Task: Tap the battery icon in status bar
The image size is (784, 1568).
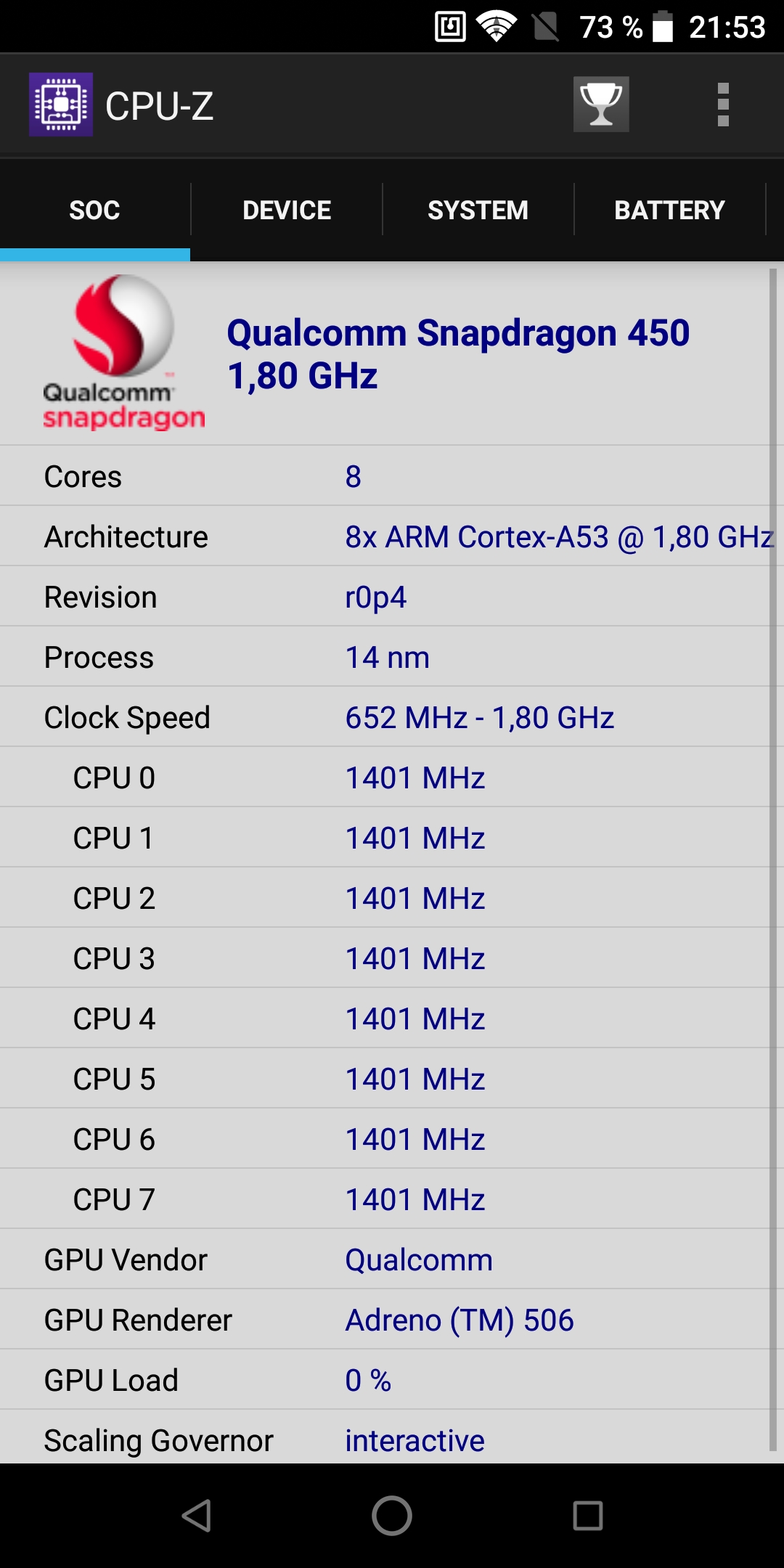Action: pos(663,27)
